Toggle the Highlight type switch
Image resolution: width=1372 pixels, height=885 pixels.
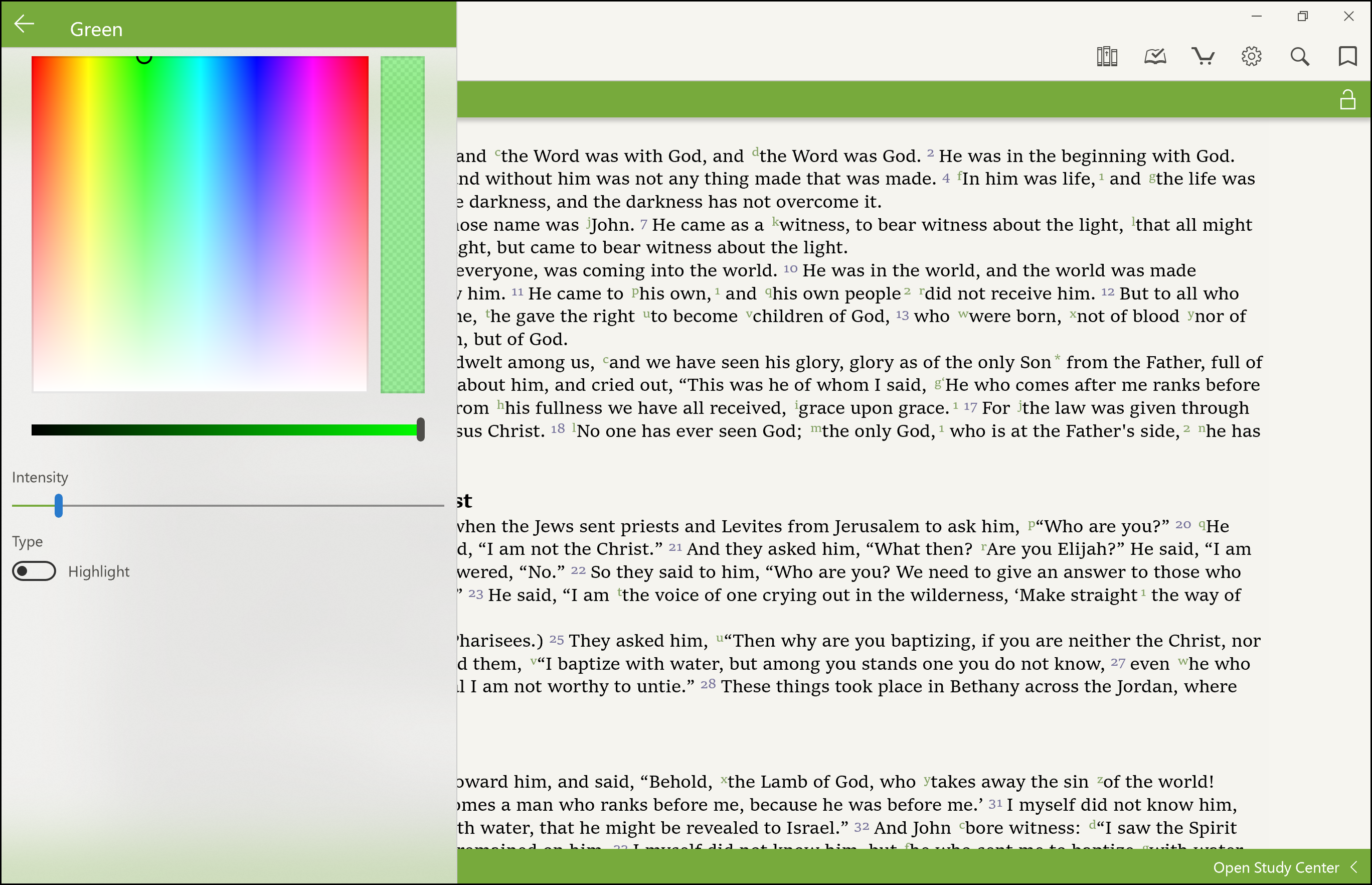[x=35, y=571]
